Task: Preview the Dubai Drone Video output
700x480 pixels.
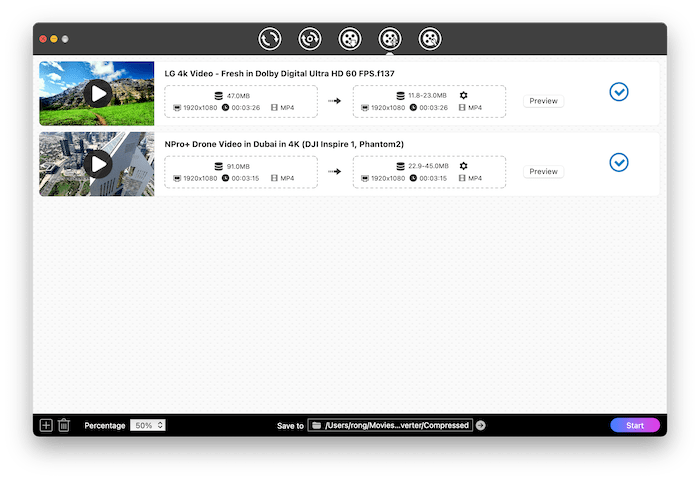Action: coord(543,171)
